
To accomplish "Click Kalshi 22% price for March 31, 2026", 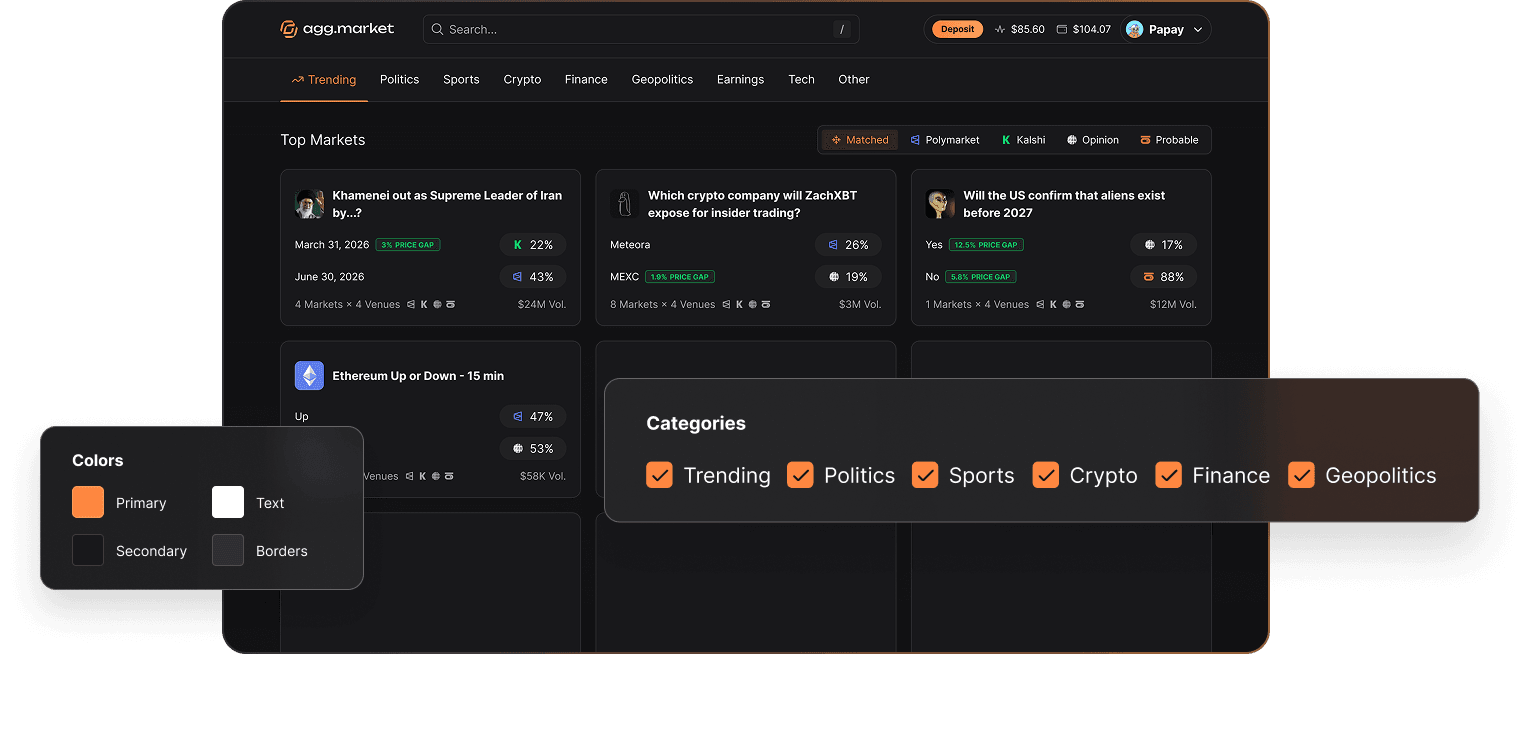I will click(x=533, y=245).
